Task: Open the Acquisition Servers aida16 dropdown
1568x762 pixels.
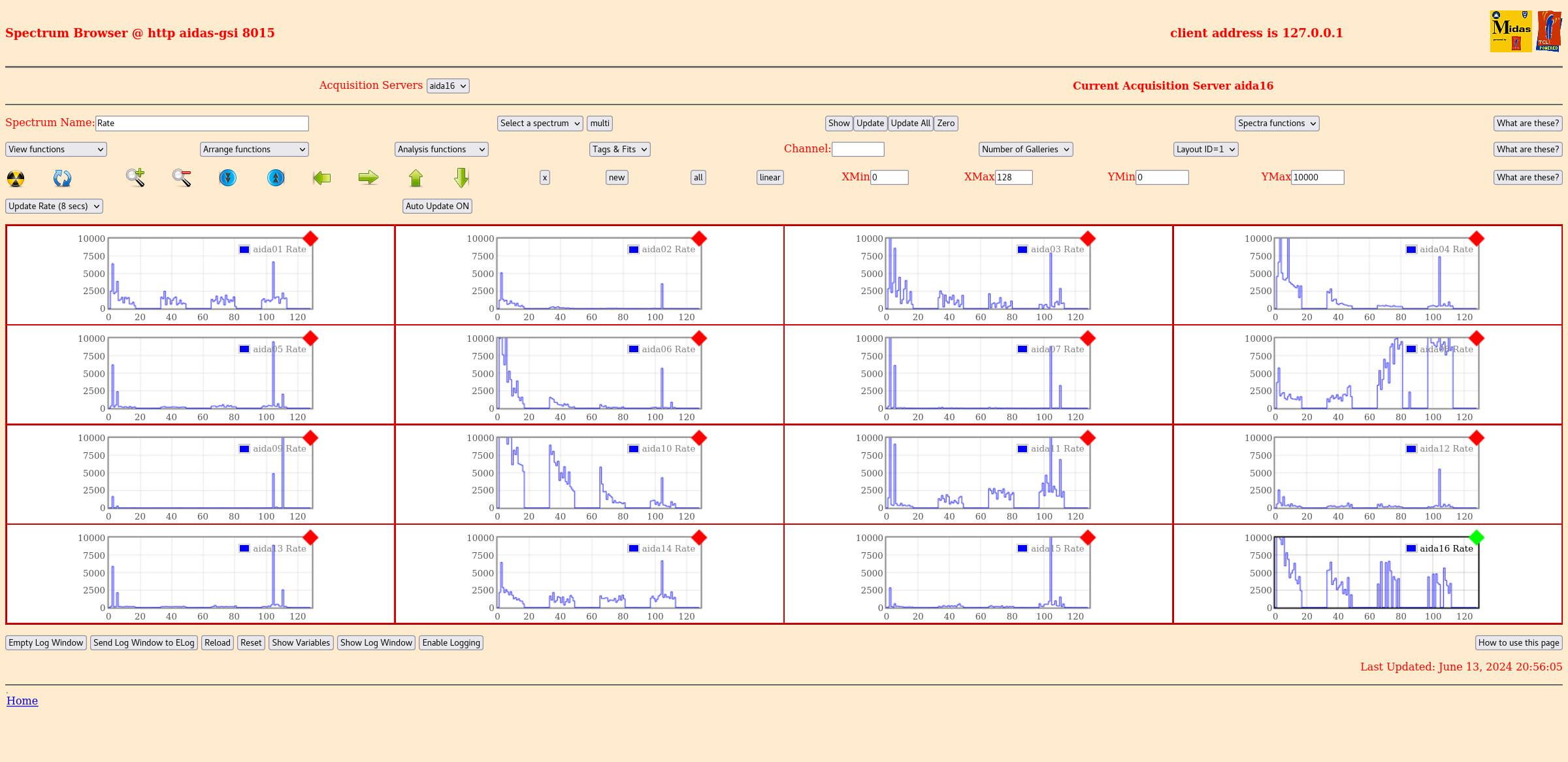Action: pos(448,85)
